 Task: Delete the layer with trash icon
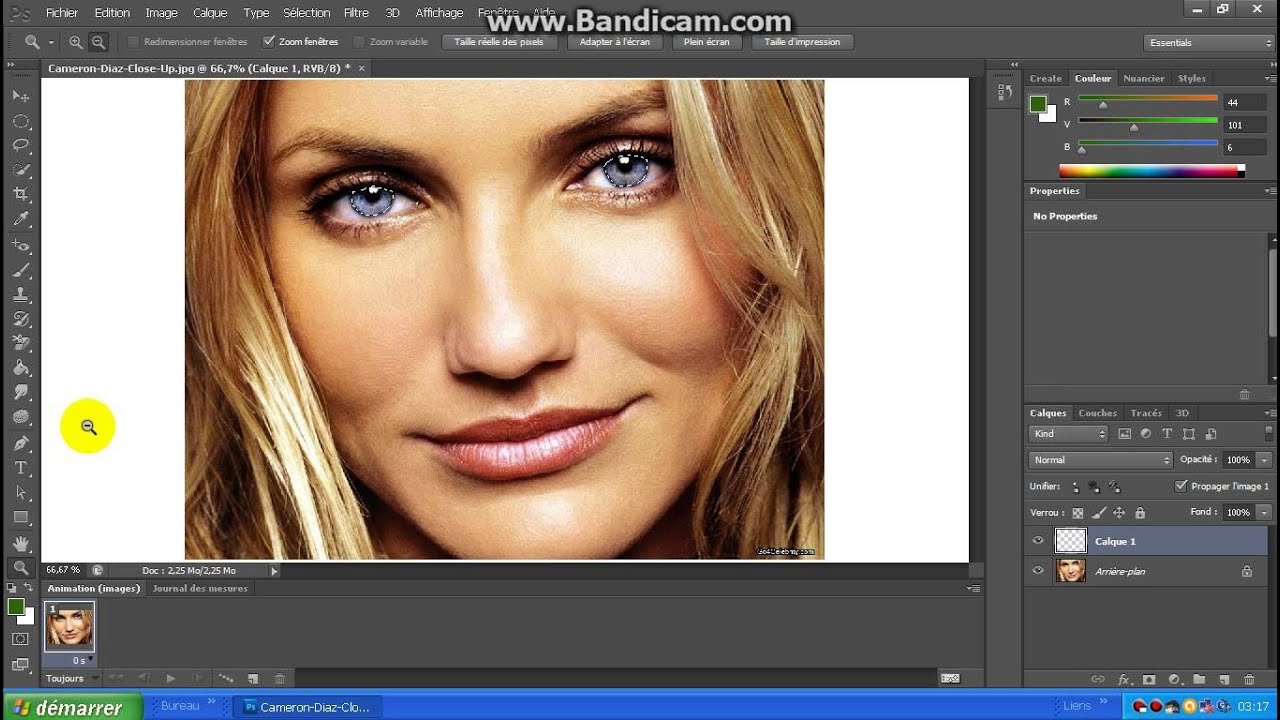click(1249, 680)
